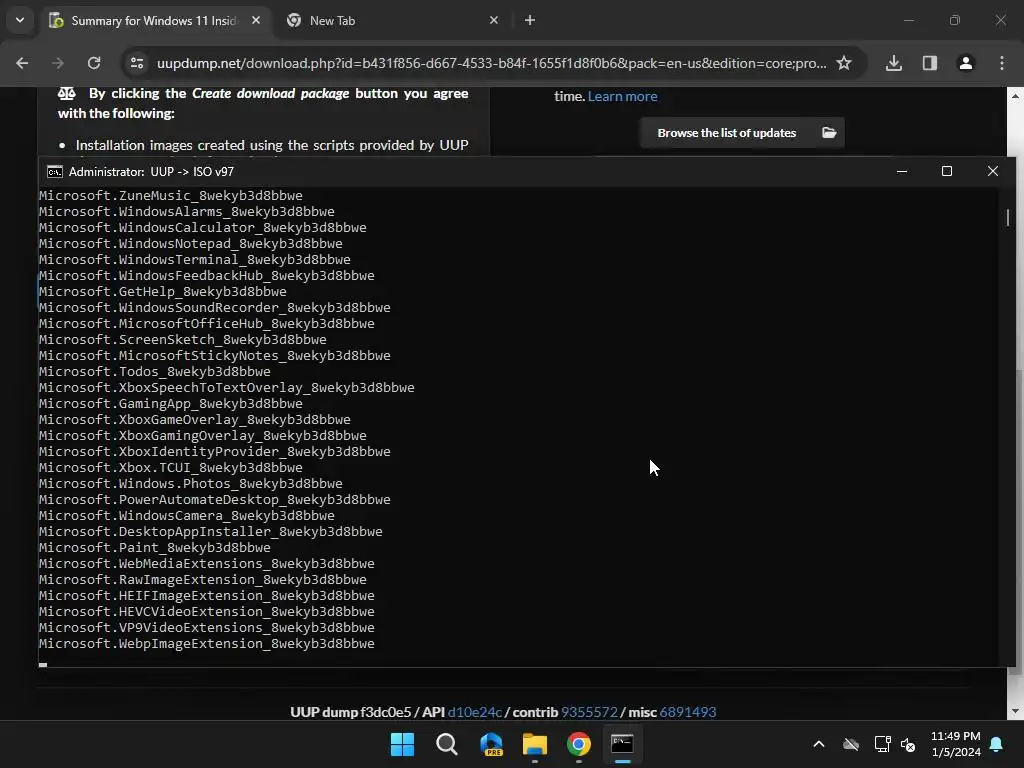This screenshot has width=1024, height=768.
Task: Click the console vertical scrollbar thumb
Action: click(x=1008, y=217)
